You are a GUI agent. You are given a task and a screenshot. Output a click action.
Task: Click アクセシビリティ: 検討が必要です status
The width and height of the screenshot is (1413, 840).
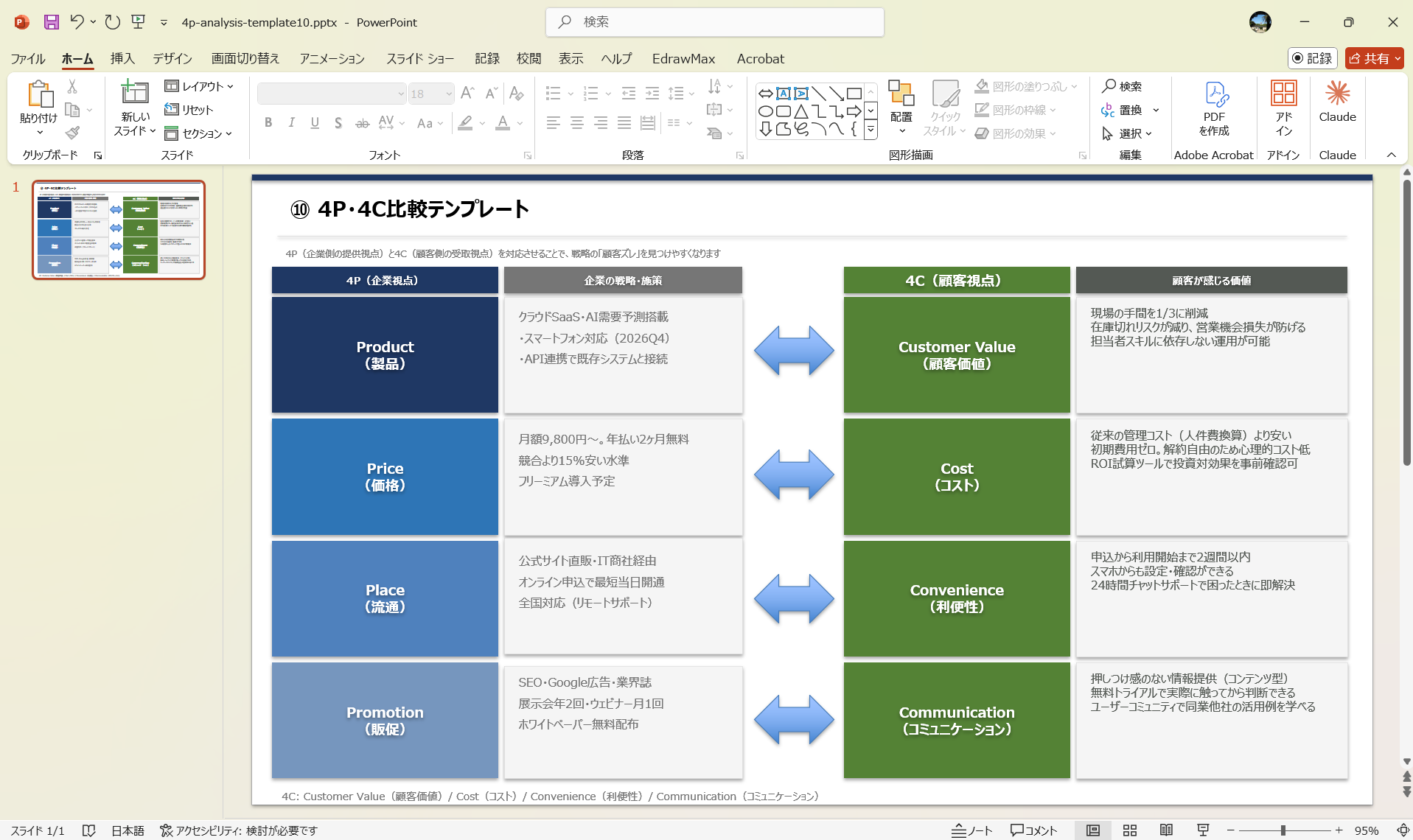click(x=239, y=830)
